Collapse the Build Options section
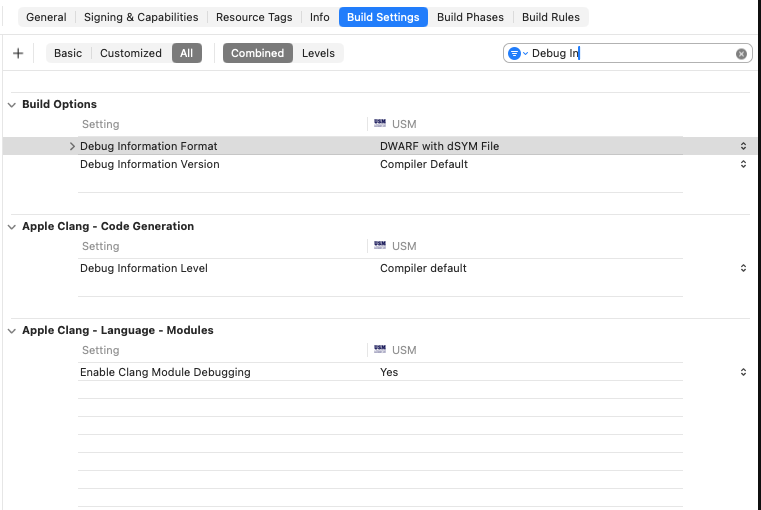Image resolution: width=761 pixels, height=510 pixels. click(12, 104)
